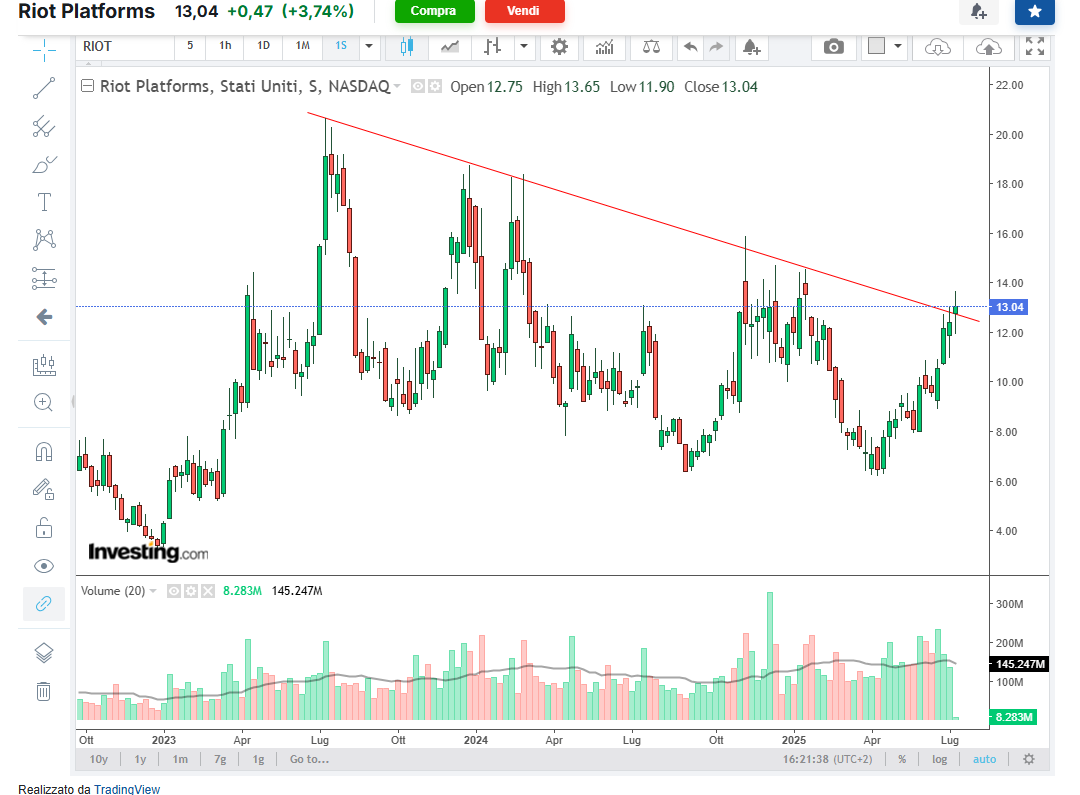This screenshot has width=1080, height=795.
Task: Expand the layout dropdown arrow
Action: (897, 46)
